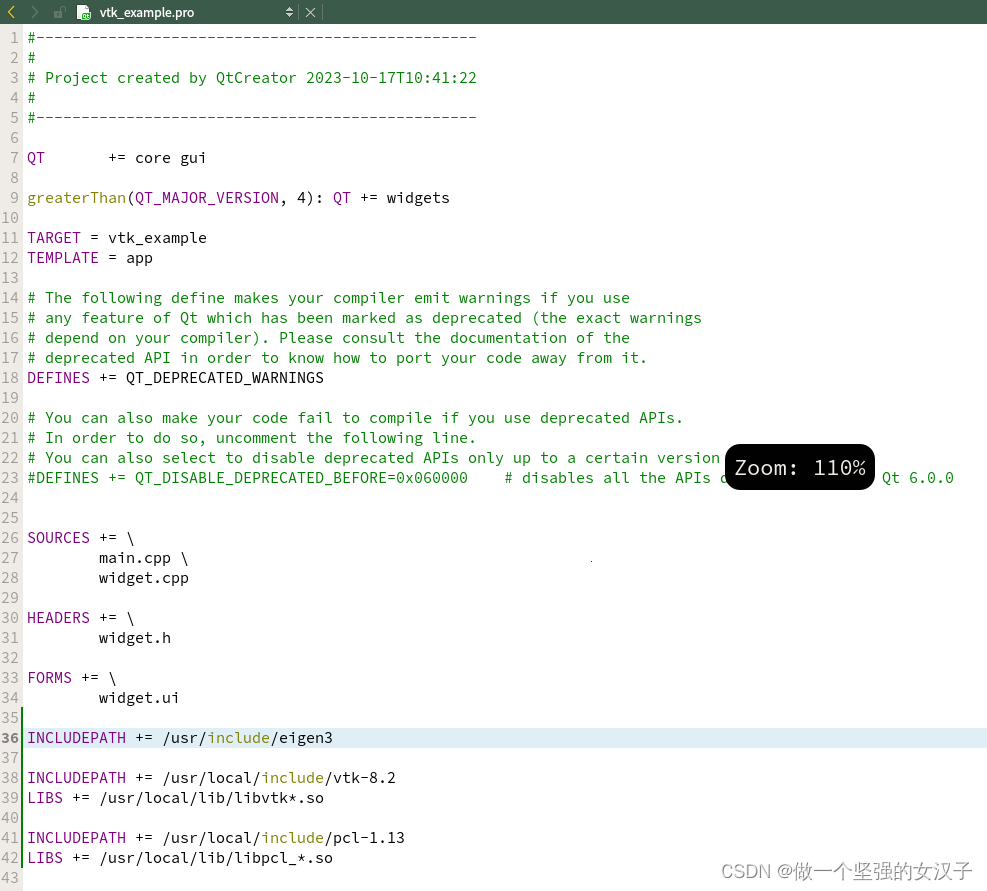This screenshot has width=987, height=891.
Task: Click the SOURCES keyword on line 26
Action: click(57, 537)
